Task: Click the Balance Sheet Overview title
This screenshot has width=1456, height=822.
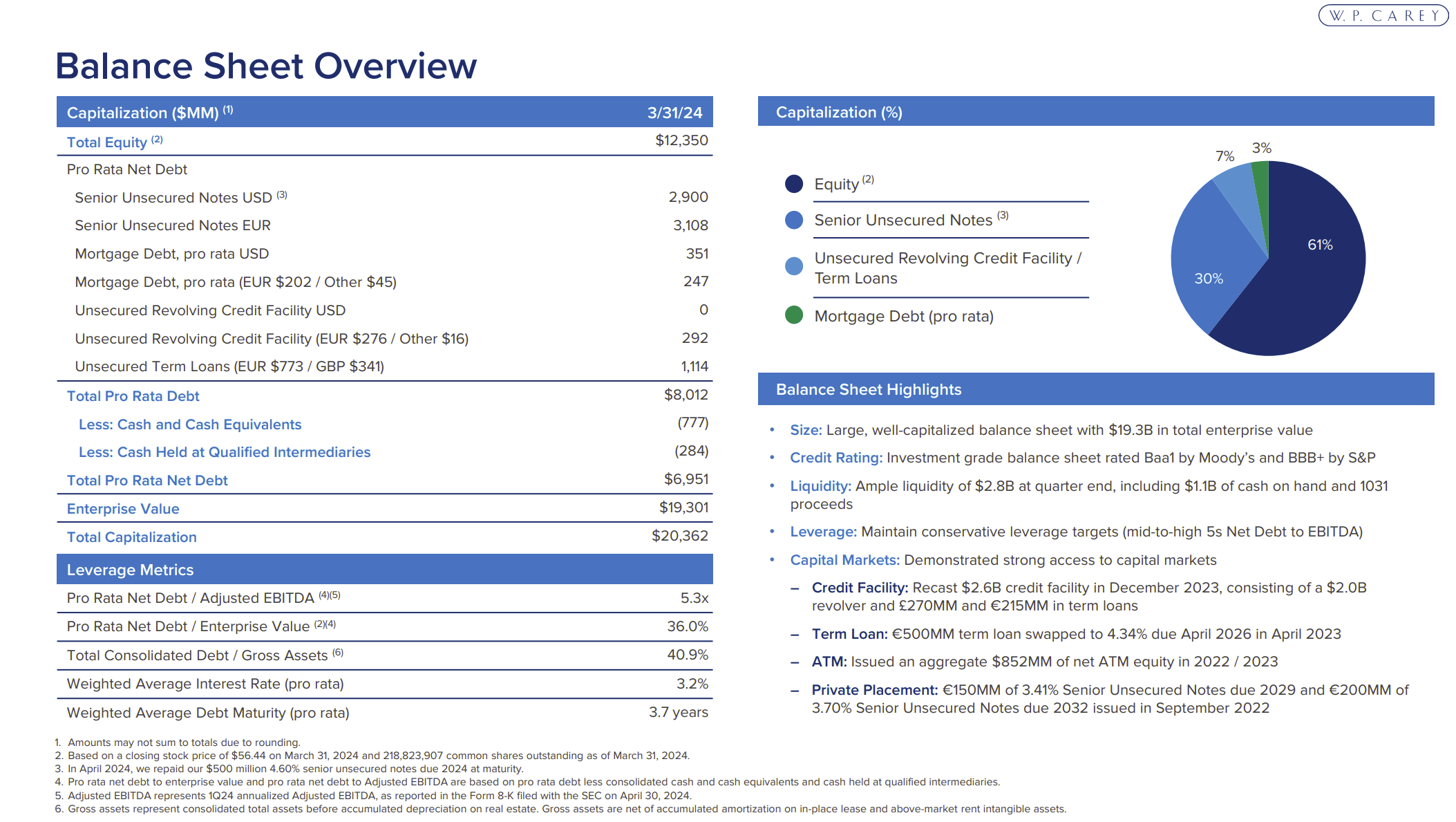Action: tap(266, 66)
